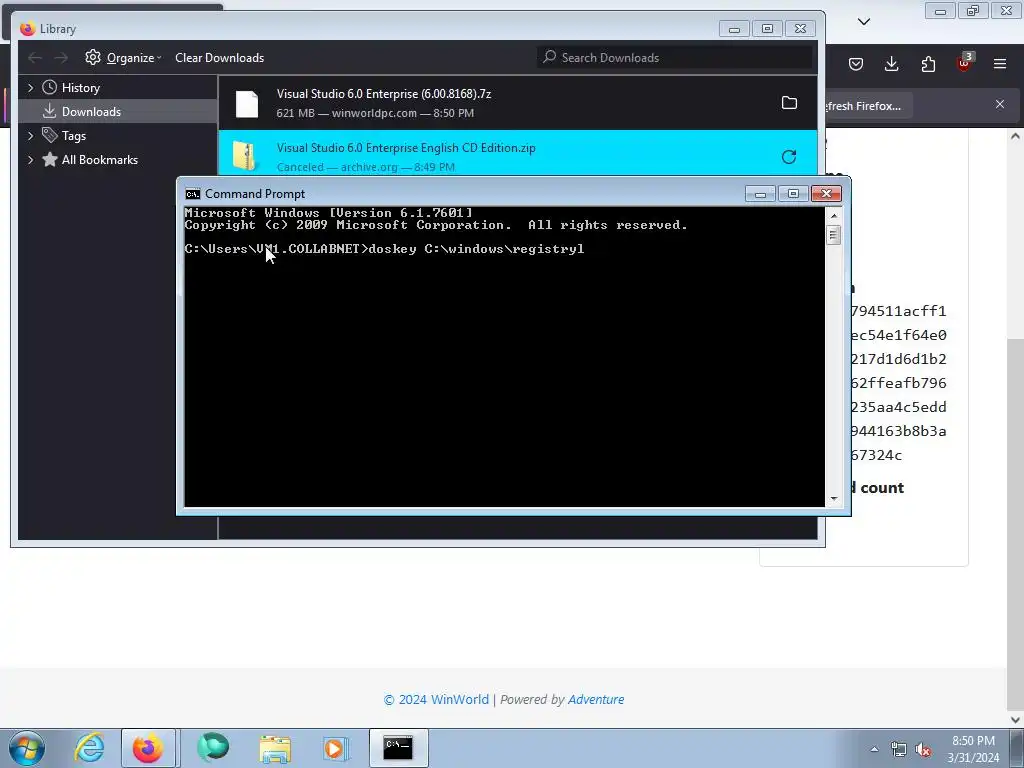The width and height of the screenshot is (1024, 768).
Task: Open the Windows Start menu
Action: tap(27, 748)
